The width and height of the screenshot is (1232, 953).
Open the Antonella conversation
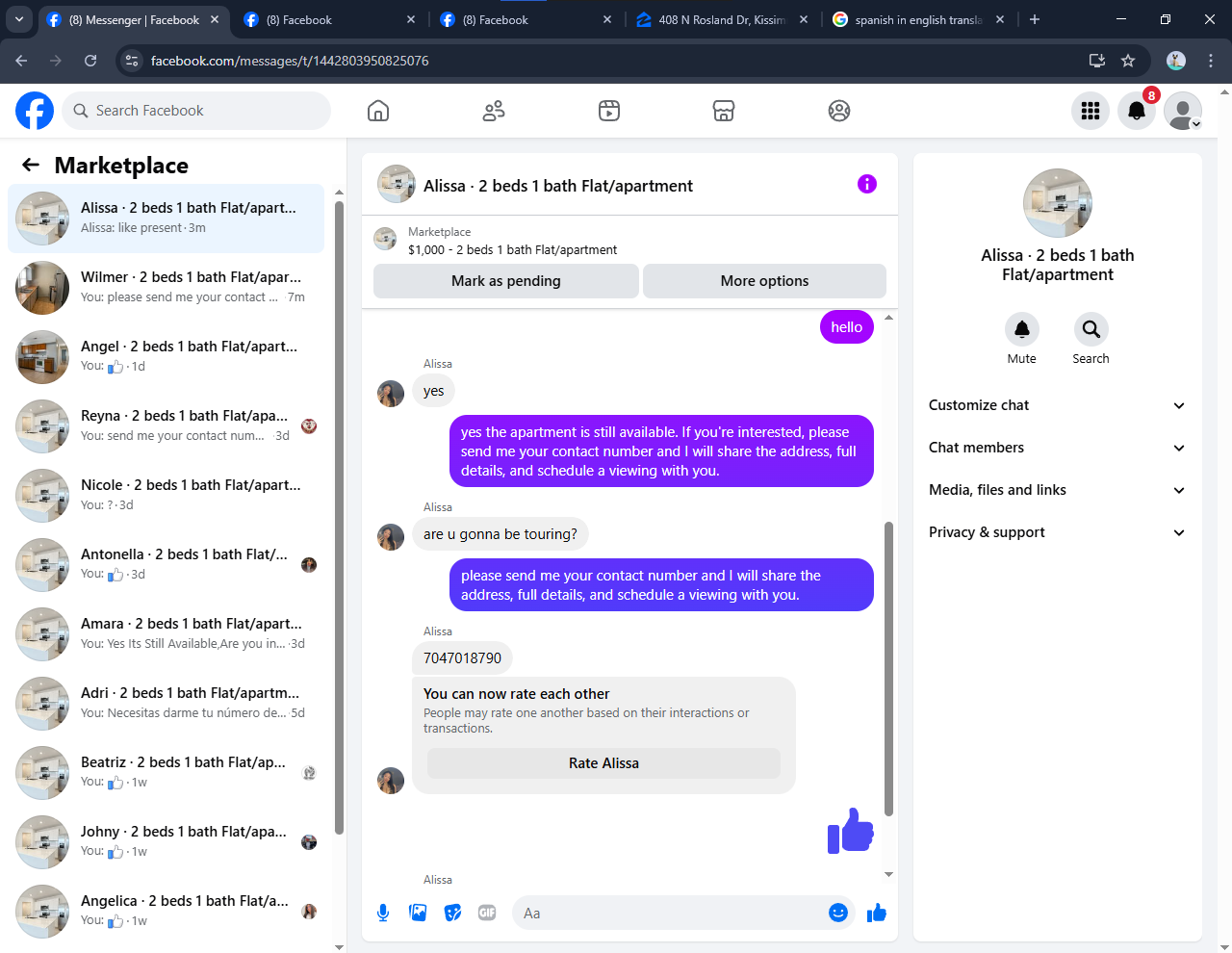tap(166, 565)
